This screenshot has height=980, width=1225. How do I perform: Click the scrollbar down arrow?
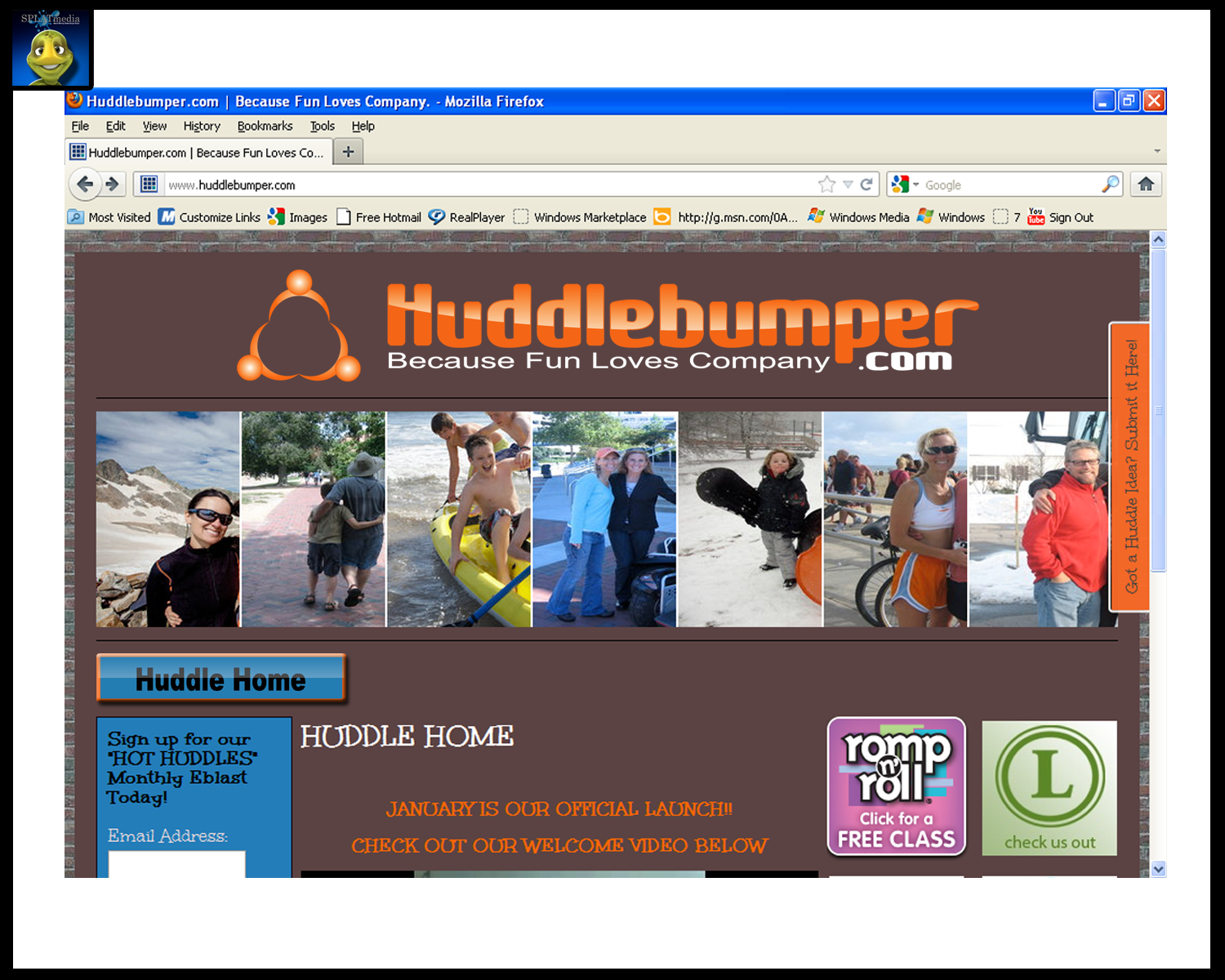coord(1158,869)
